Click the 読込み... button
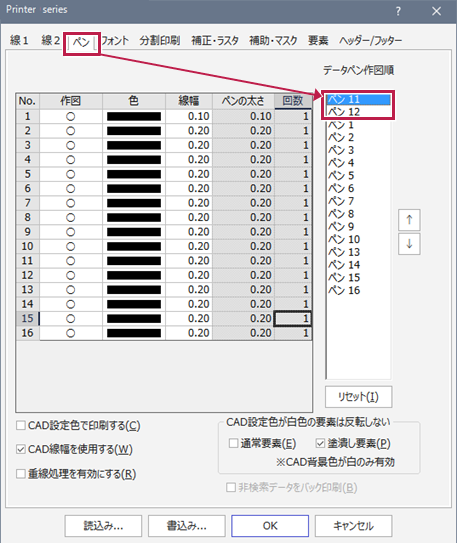Image resolution: width=457 pixels, height=543 pixels. [x=103, y=526]
